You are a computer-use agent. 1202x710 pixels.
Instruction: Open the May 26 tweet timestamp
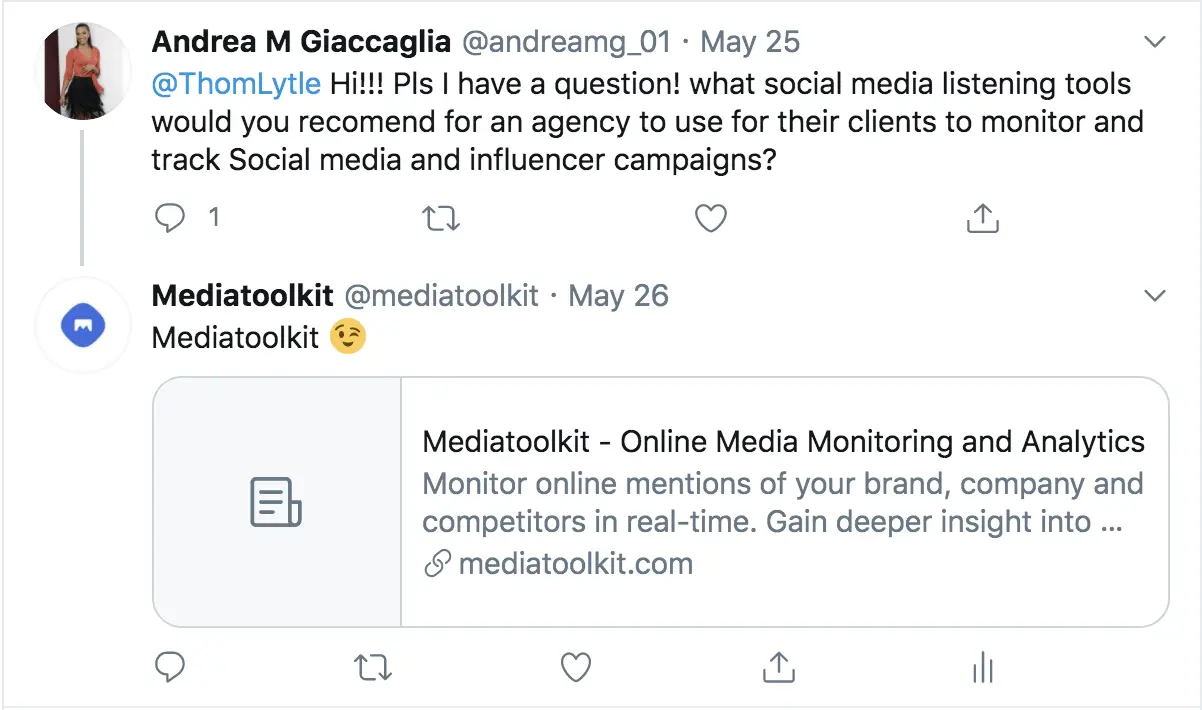tap(618, 296)
